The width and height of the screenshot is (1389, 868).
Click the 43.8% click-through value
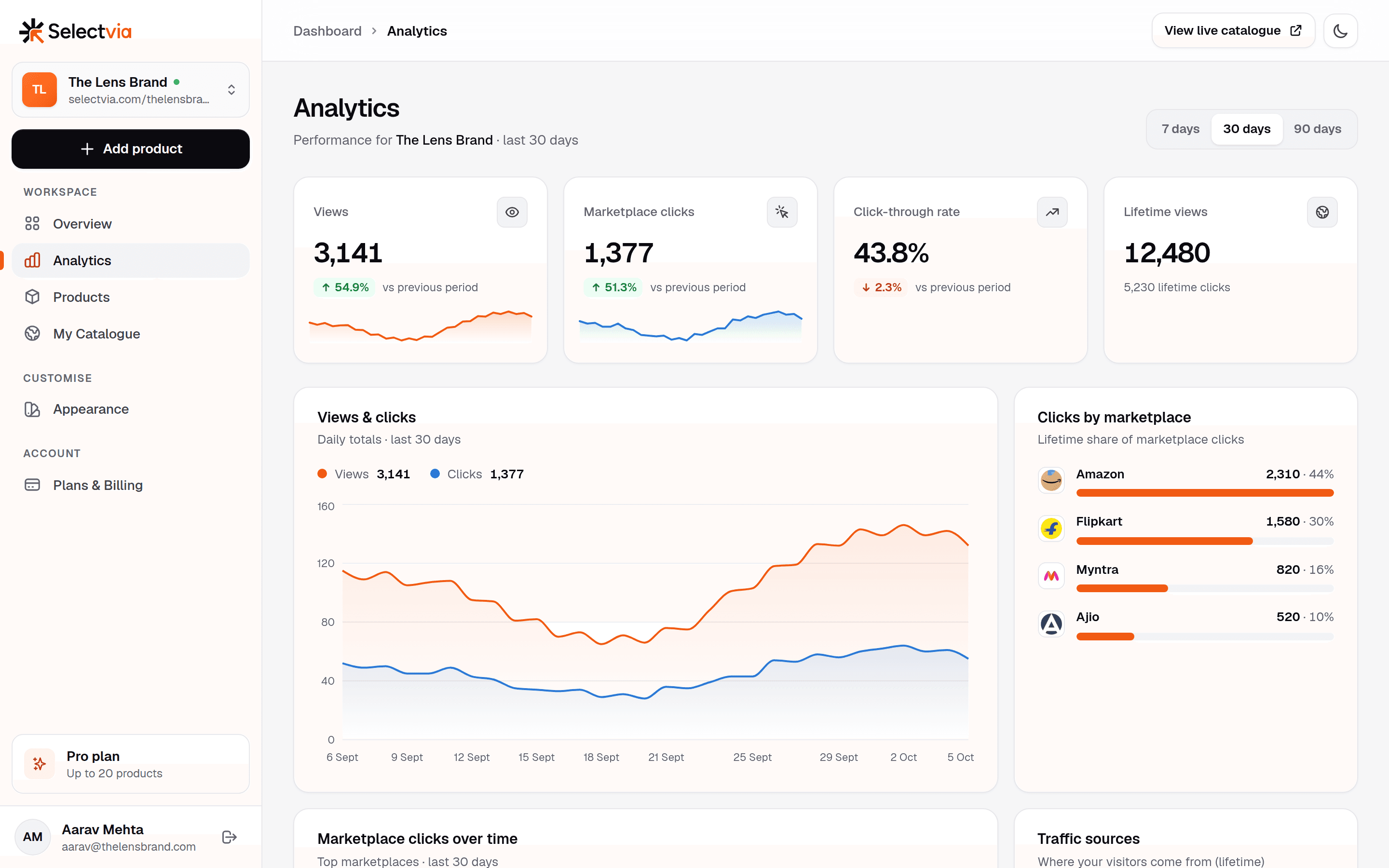pyautogui.click(x=891, y=253)
